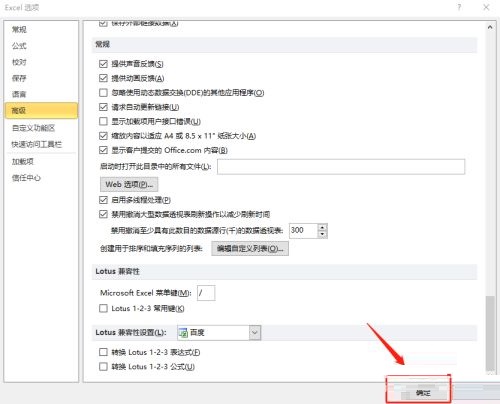The image size is (500, 404).
Task: Enable 显示加载项用户接口错误 checkbox
Action: [103, 121]
